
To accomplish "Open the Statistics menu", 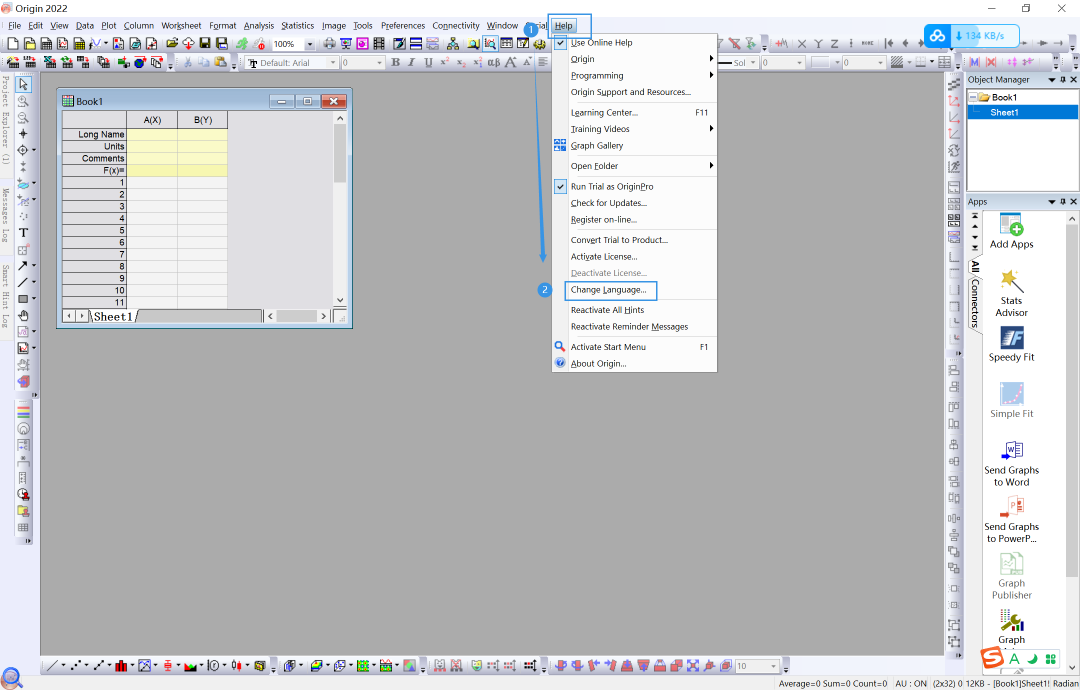I will click(x=298, y=25).
